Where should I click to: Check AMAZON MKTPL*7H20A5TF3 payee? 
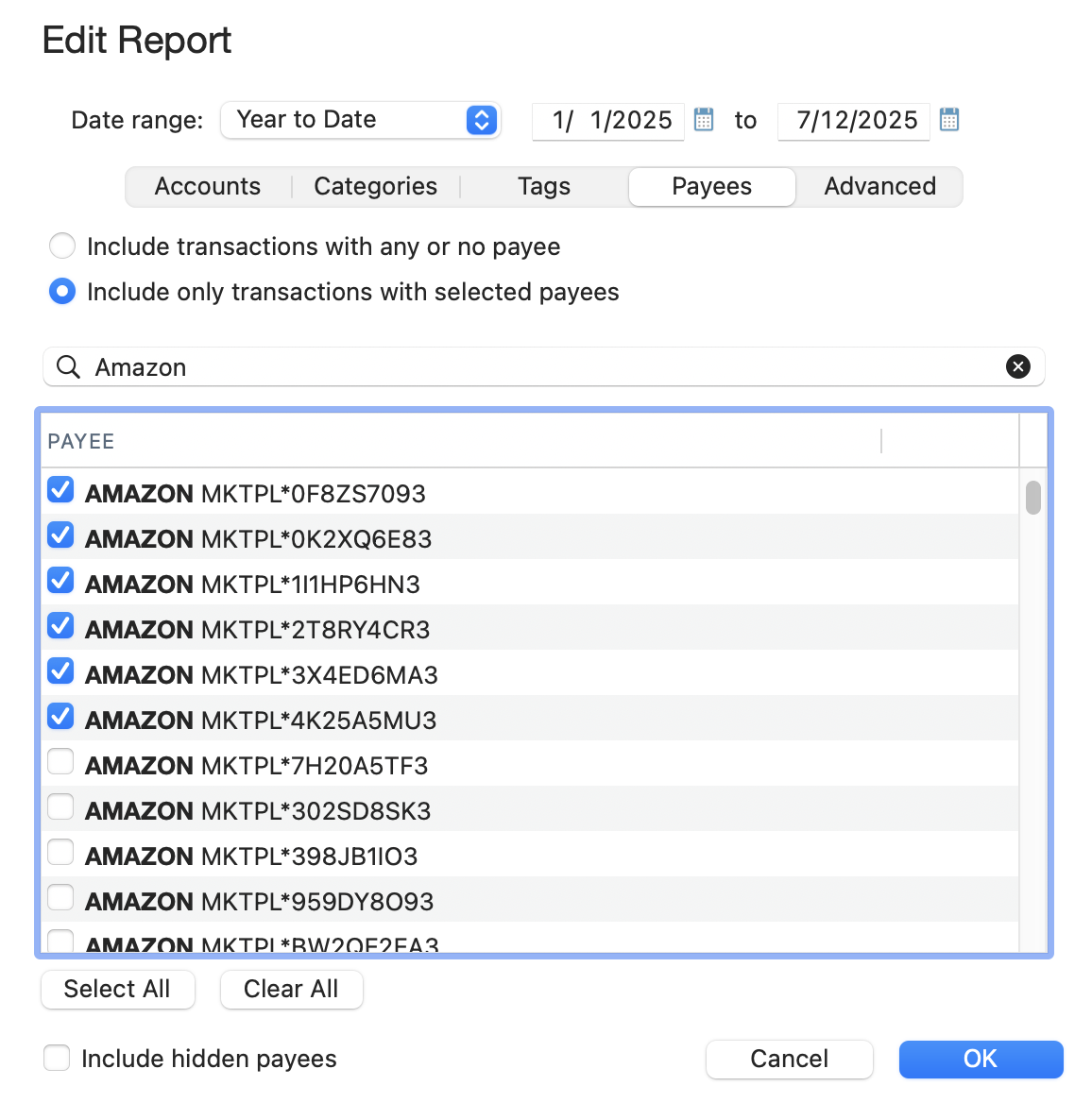tap(61, 762)
